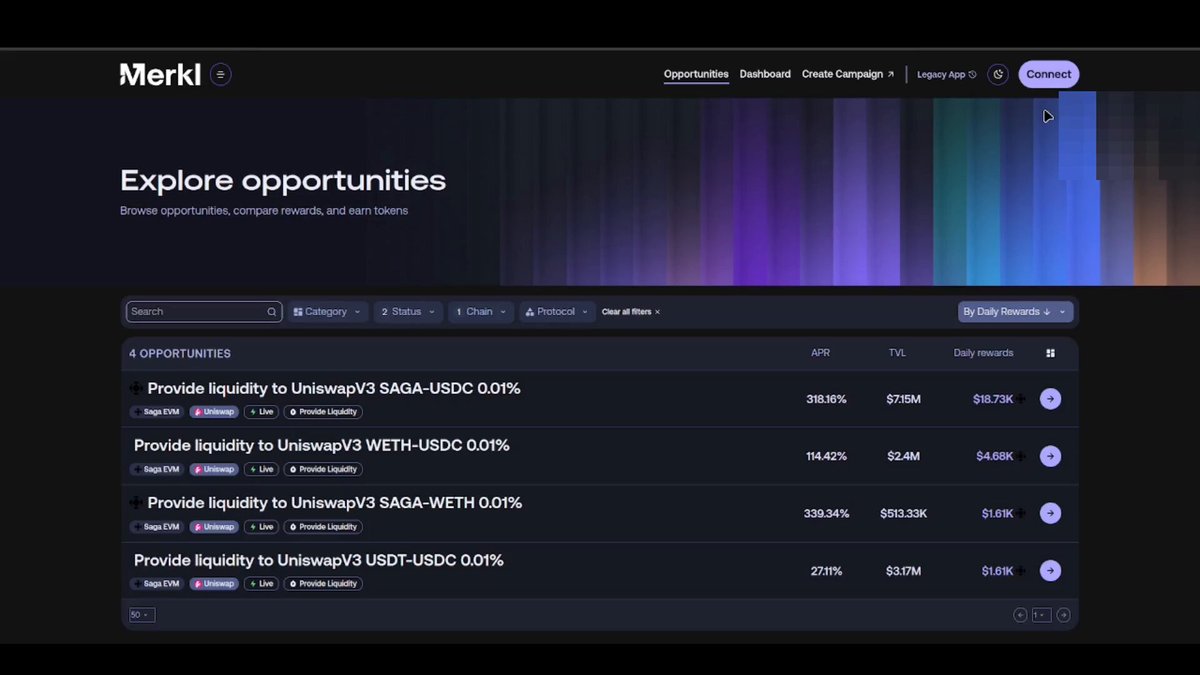Image resolution: width=1200 pixels, height=675 pixels.
Task: Open USDT-USDC 0.01% opportunity title
Action: [319, 560]
